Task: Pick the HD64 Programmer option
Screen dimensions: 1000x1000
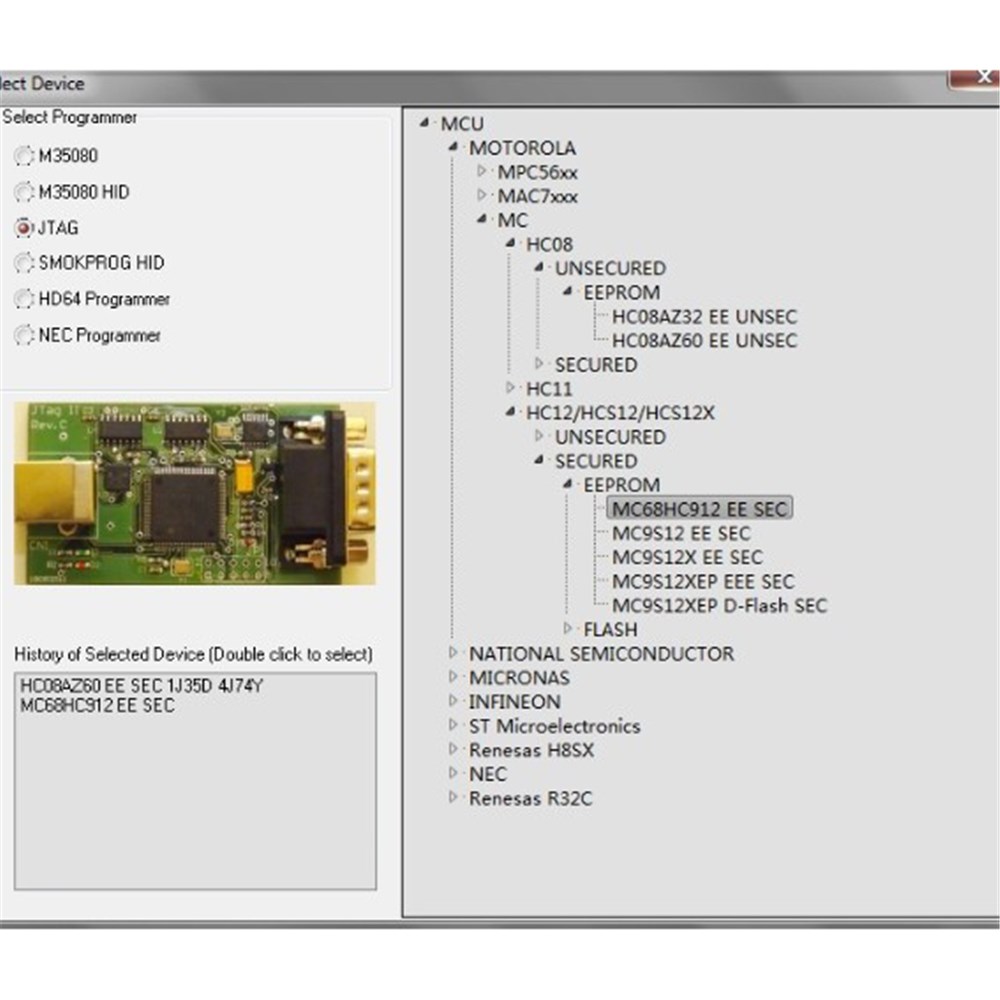Action: pyautogui.click(x=23, y=300)
